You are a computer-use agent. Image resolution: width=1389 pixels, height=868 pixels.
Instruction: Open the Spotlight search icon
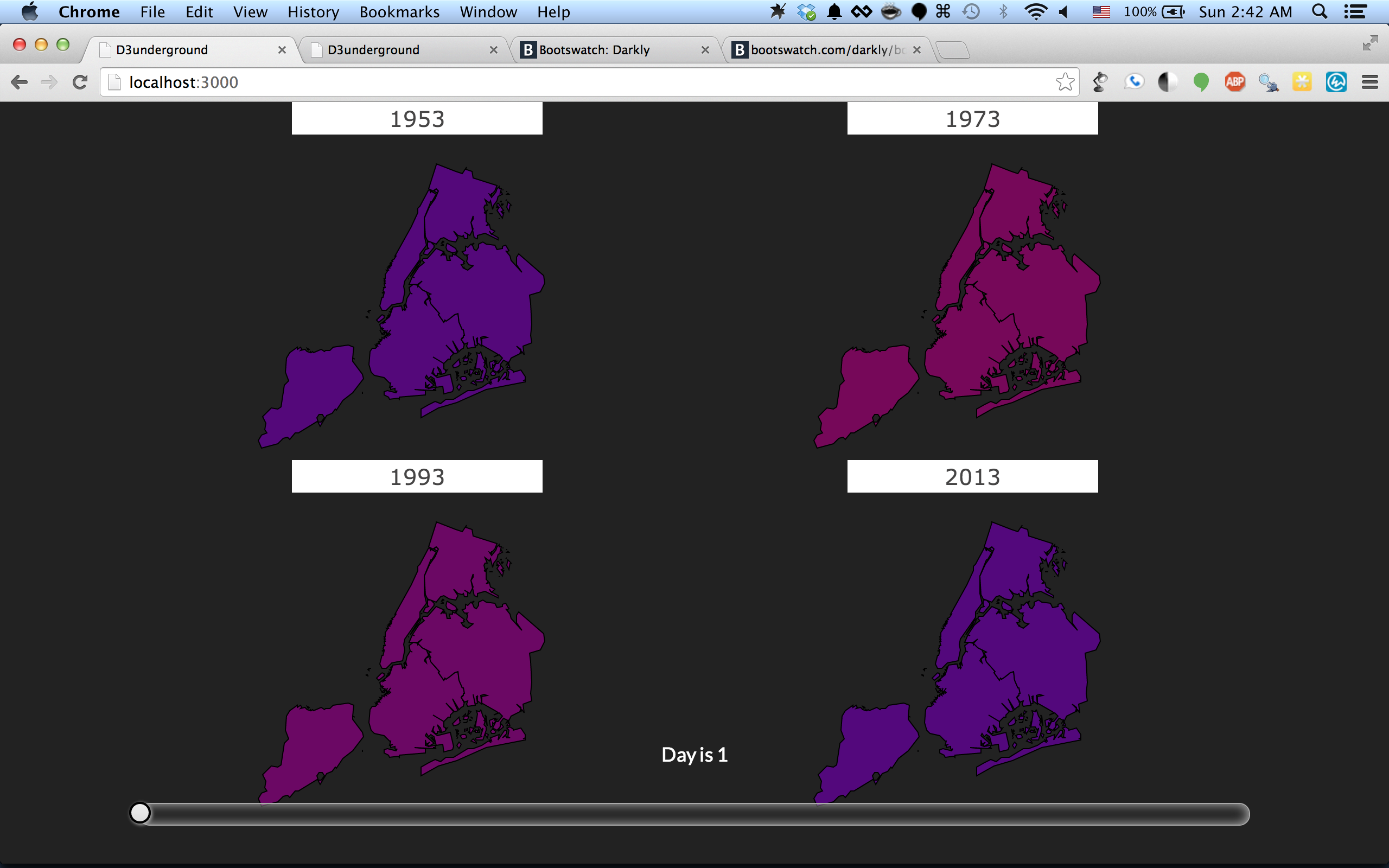(x=1320, y=11)
